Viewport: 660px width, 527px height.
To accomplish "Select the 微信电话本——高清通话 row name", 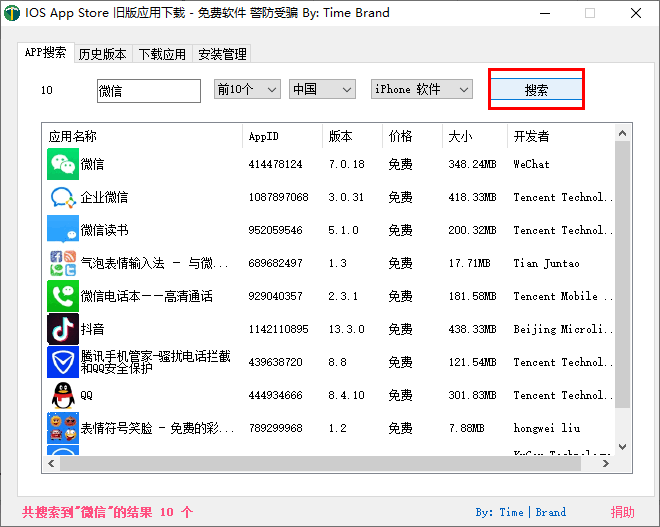I will tap(146, 296).
